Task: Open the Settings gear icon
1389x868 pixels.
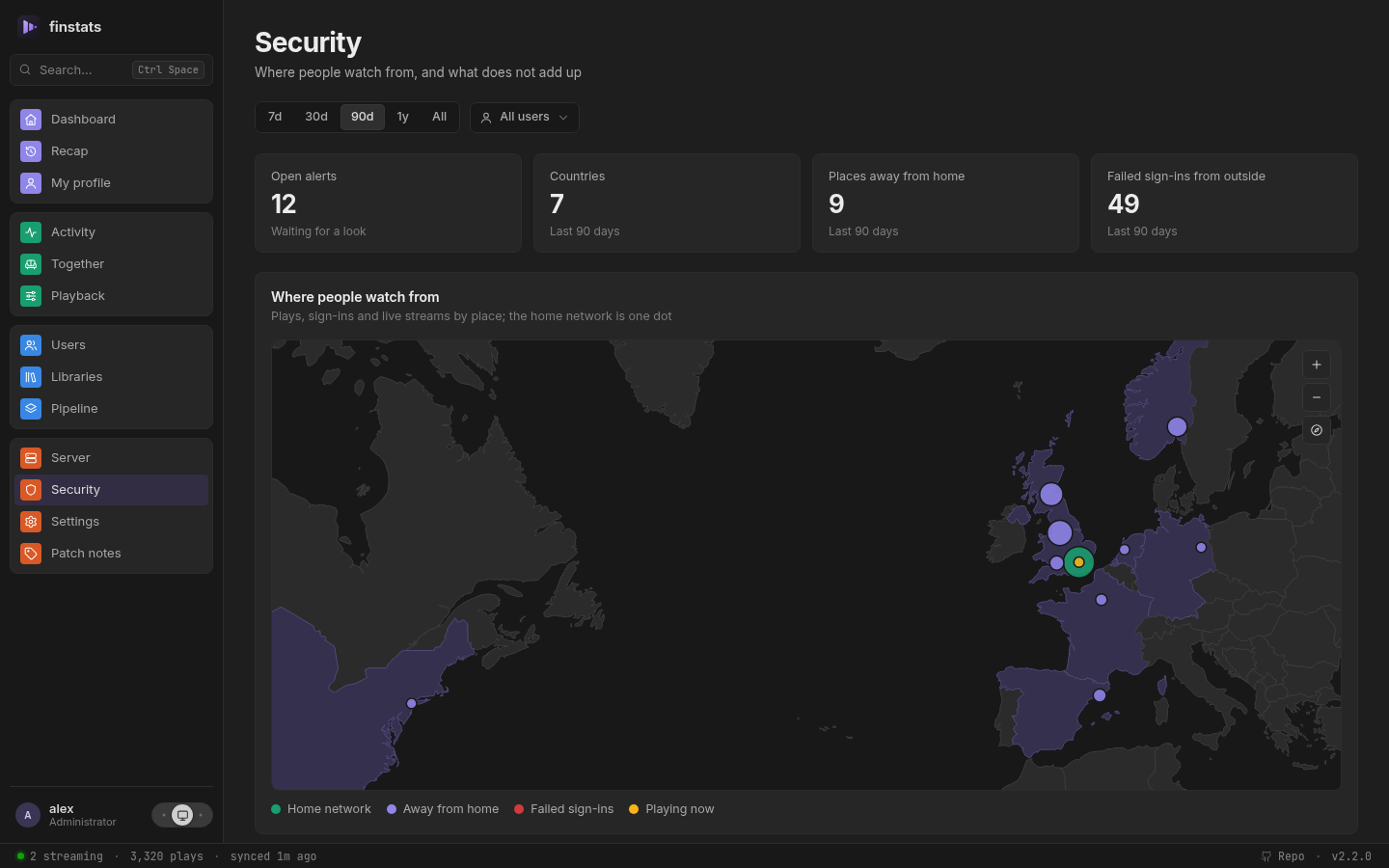Action: coord(31,522)
